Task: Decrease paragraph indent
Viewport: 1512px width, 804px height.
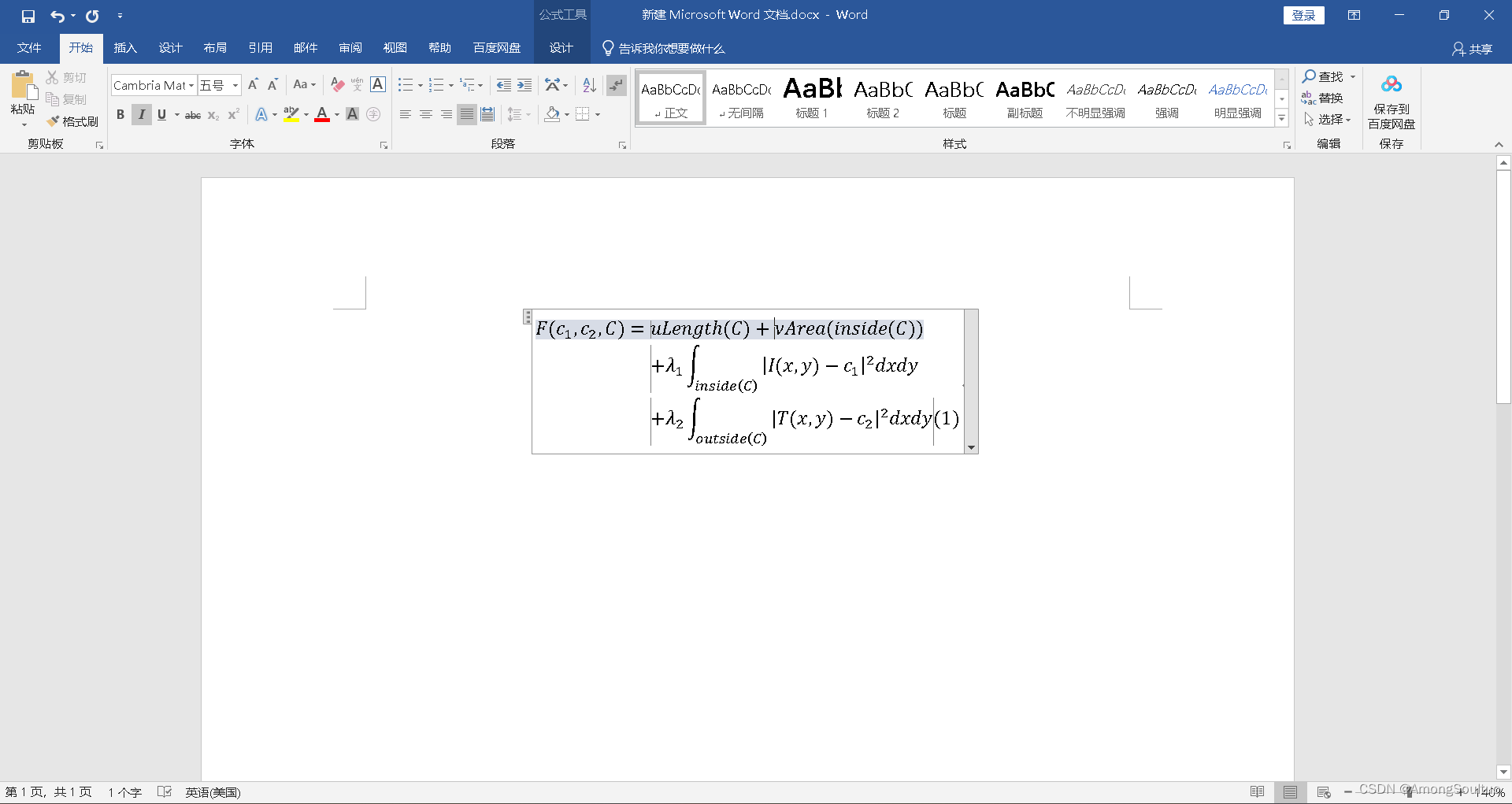Action: (x=504, y=85)
